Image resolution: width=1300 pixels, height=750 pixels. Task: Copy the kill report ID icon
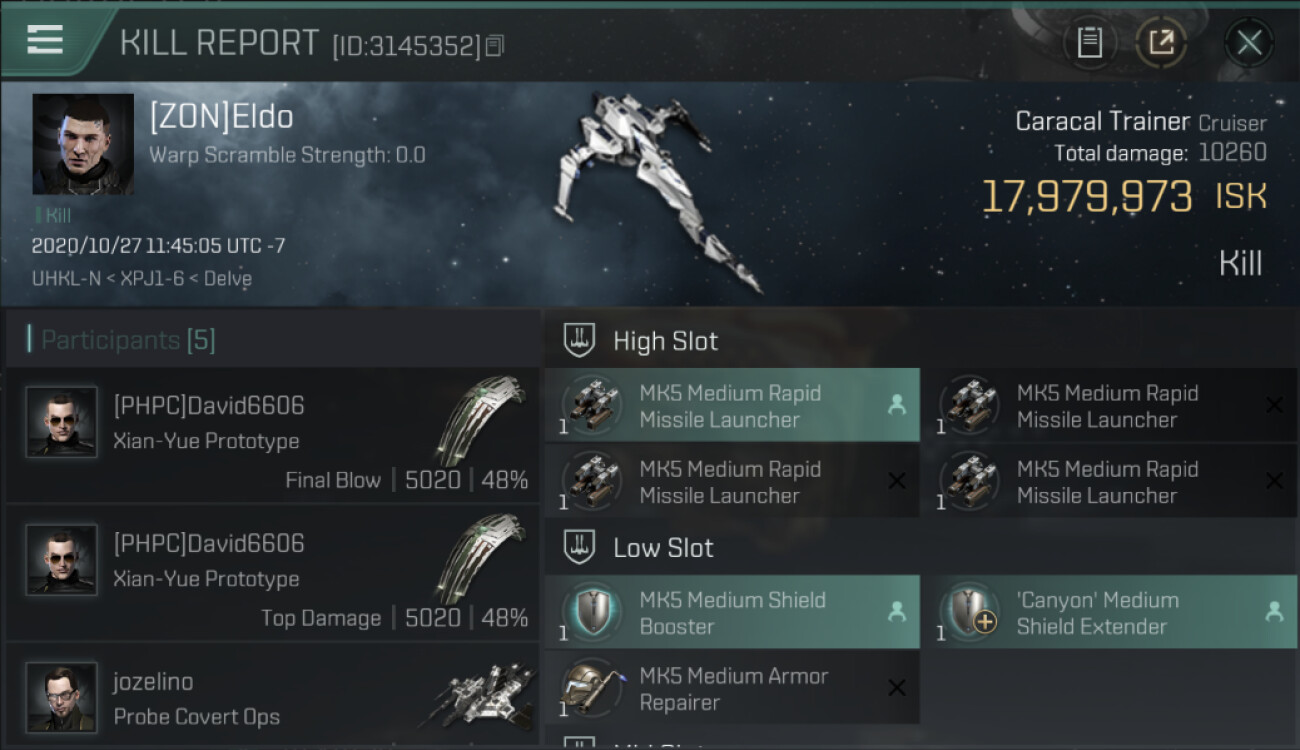[495, 45]
